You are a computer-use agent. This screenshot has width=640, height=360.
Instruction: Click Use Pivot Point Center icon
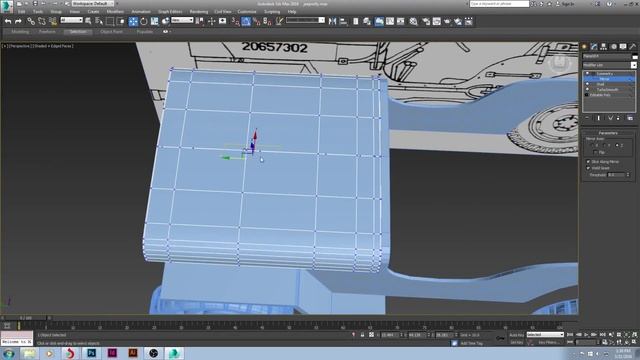pos(200,21)
